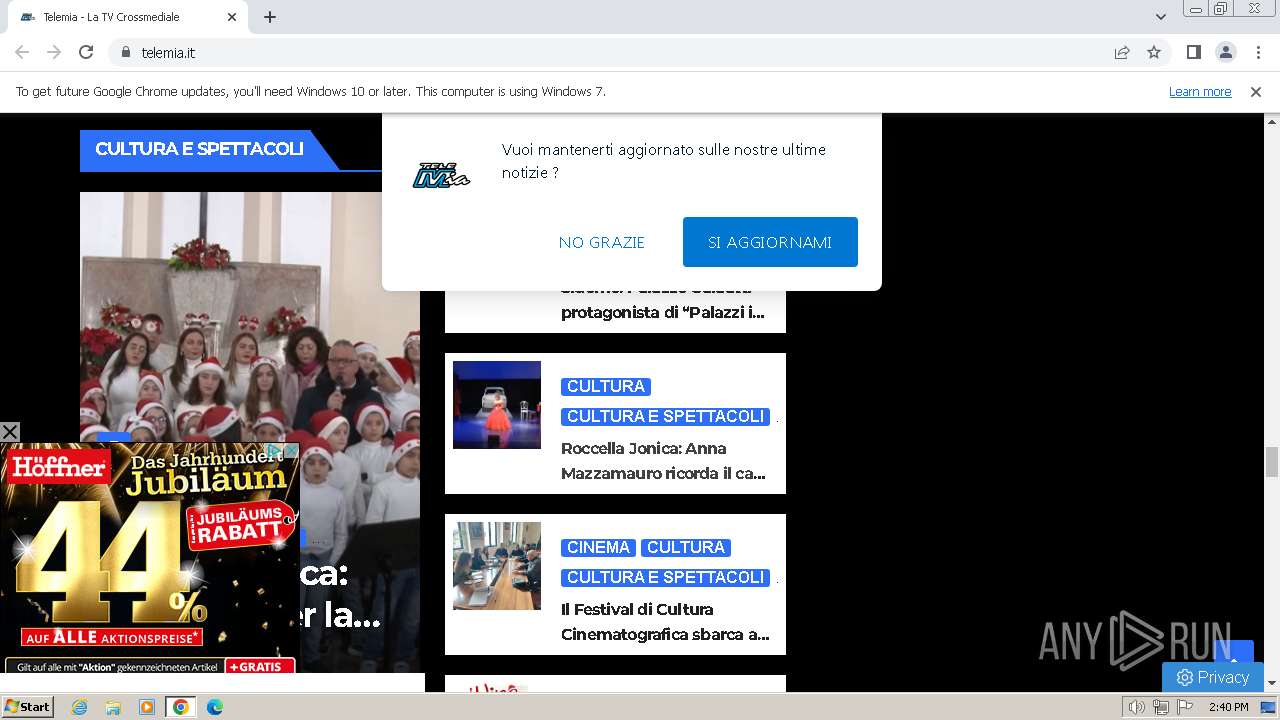
Task: Click the SI AGGIORNAMI button
Action: (770, 242)
